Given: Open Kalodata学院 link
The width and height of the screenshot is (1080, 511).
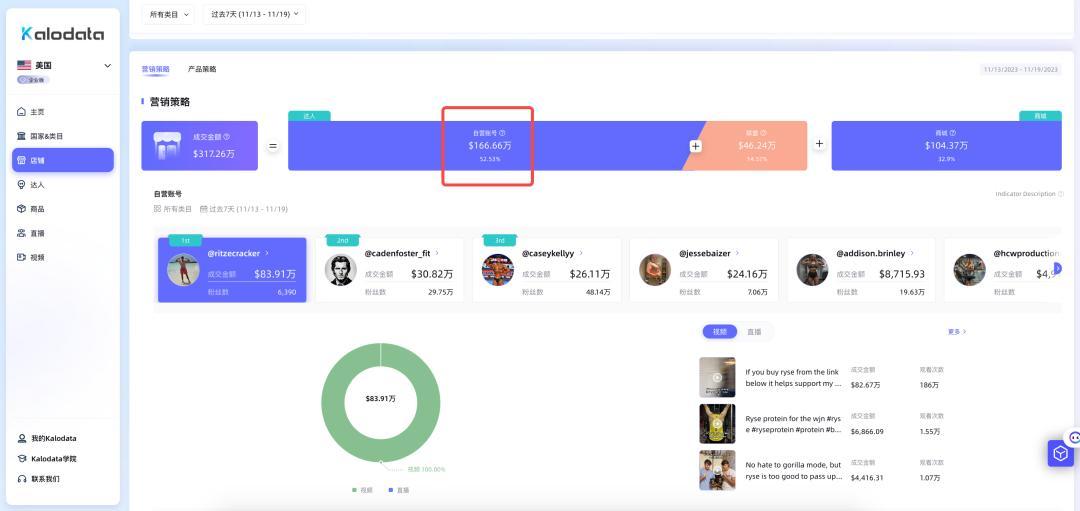Looking at the screenshot, I should [54, 459].
